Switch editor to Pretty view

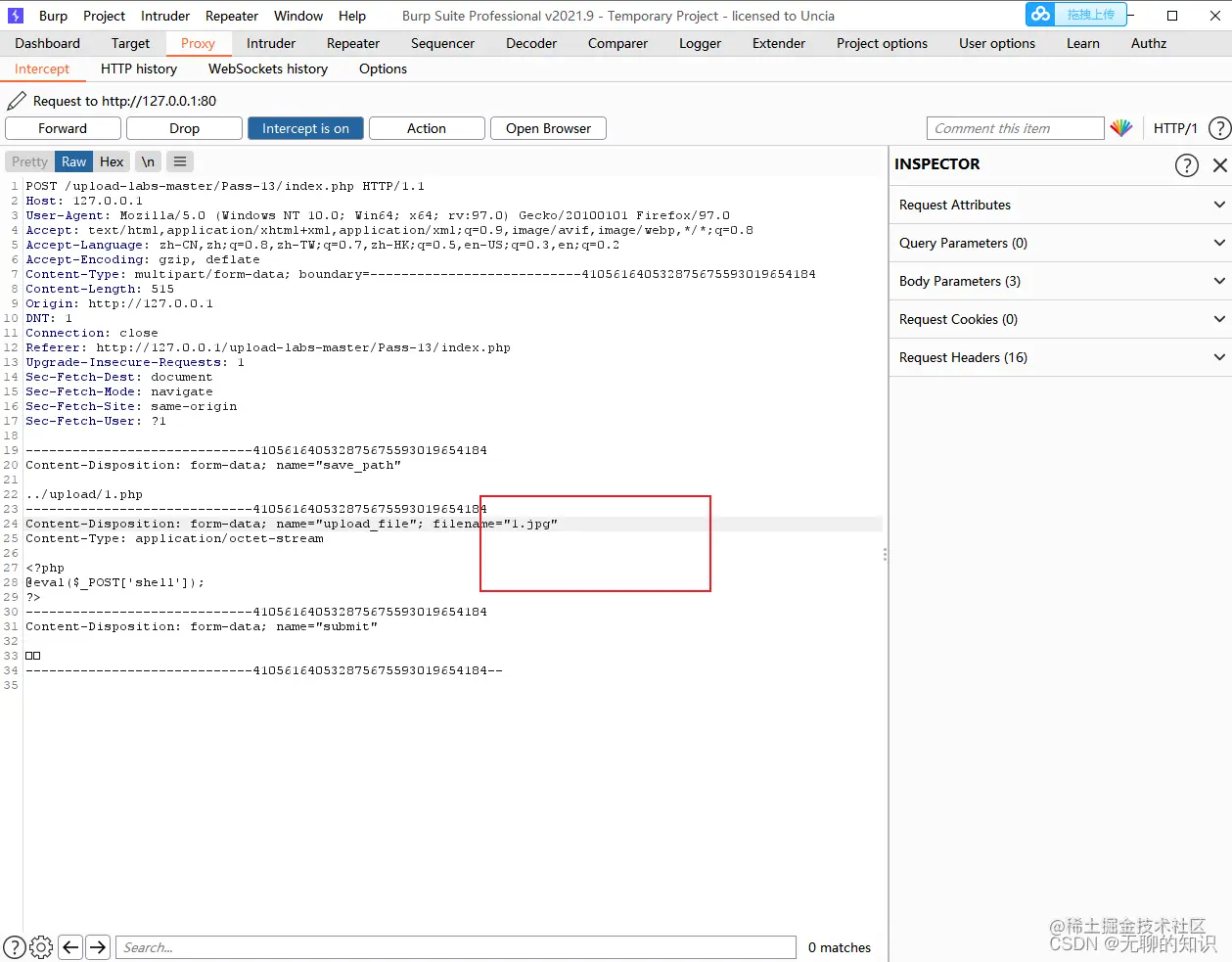pyautogui.click(x=29, y=161)
